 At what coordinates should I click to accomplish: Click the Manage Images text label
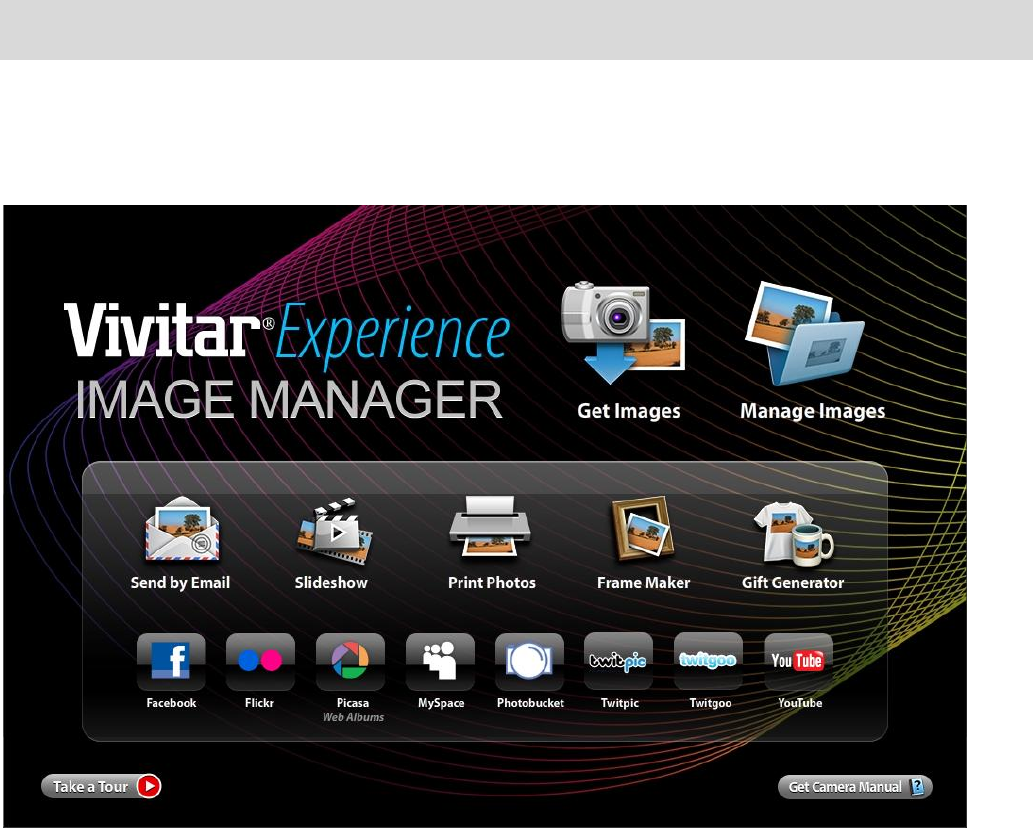(x=812, y=411)
